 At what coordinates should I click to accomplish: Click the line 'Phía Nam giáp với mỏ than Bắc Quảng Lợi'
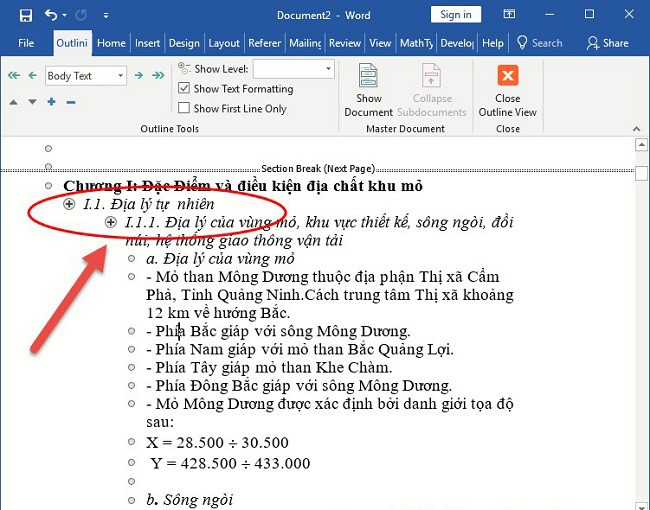coord(300,350)
